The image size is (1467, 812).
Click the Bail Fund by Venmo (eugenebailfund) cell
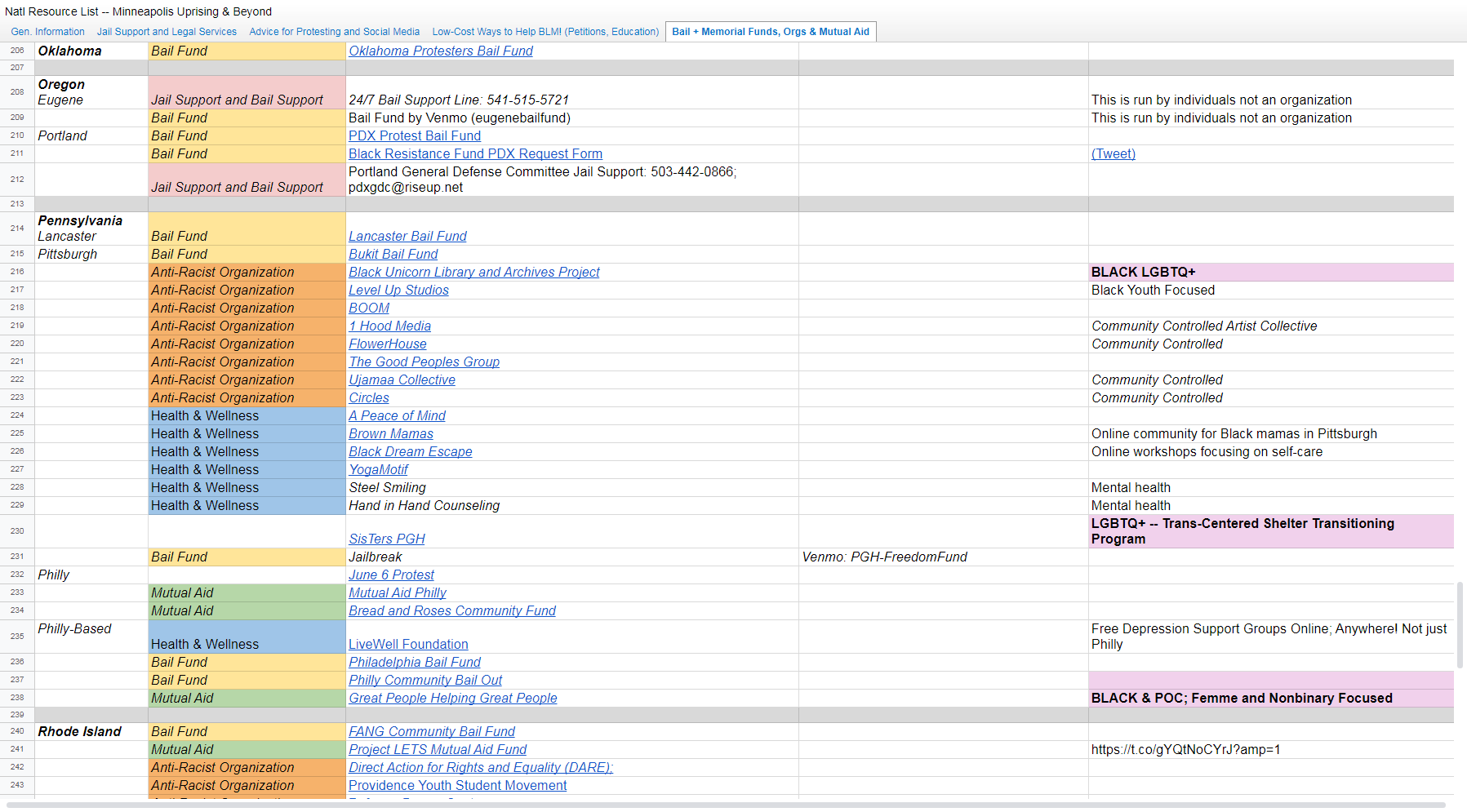click(572, 118)
